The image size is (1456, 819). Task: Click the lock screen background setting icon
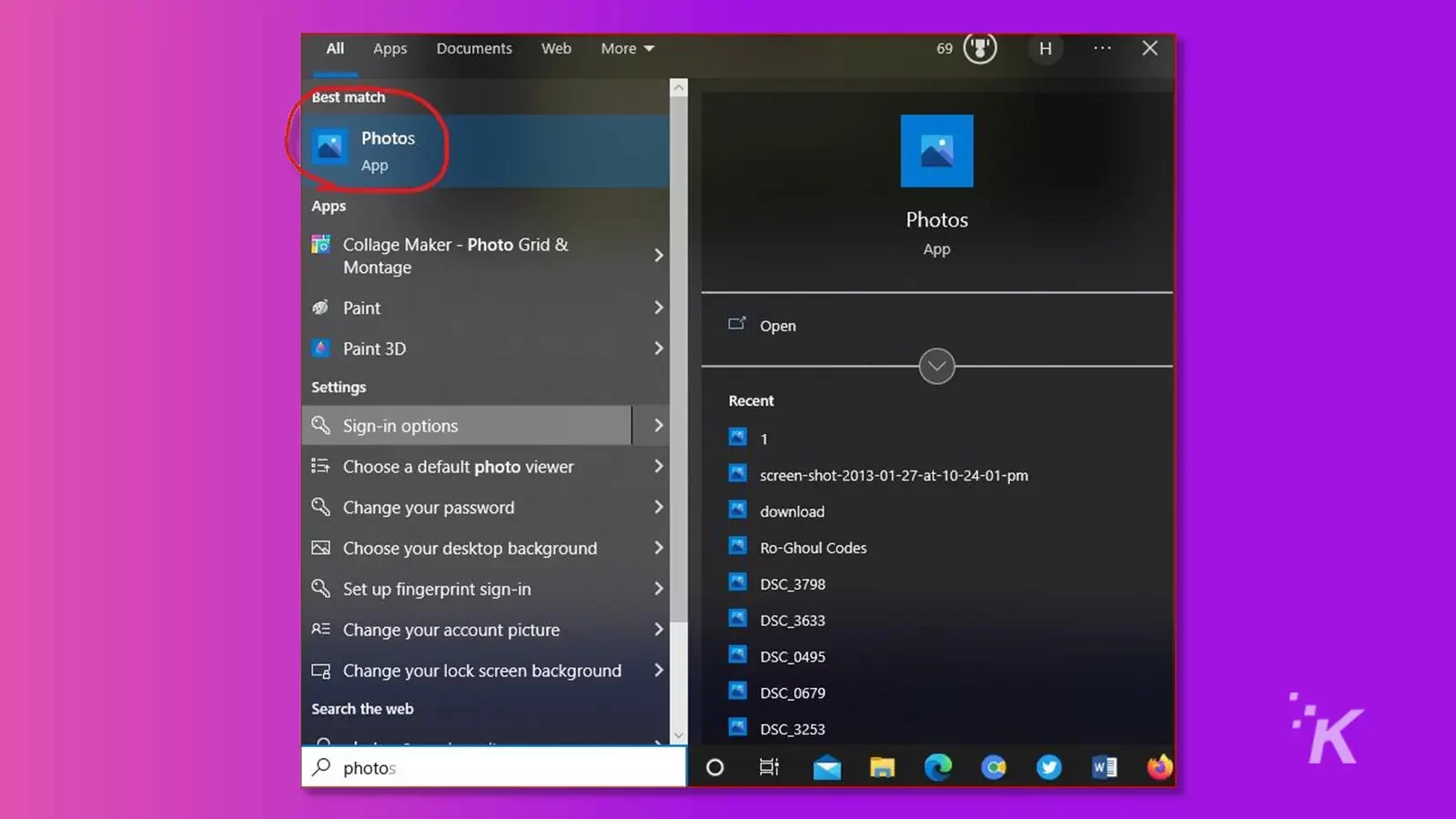click(x=320, y=671)
